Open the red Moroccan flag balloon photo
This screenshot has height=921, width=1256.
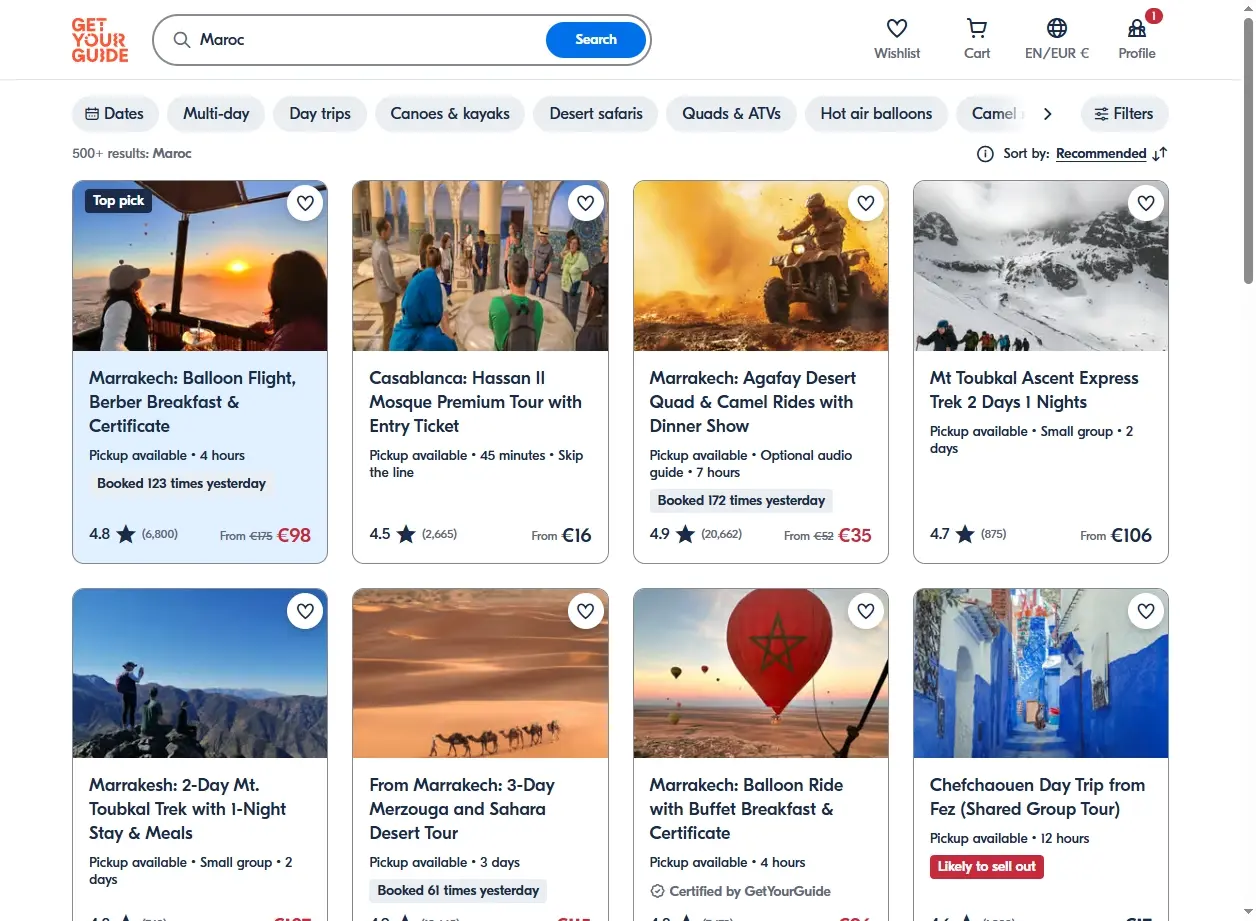(761, 673)
